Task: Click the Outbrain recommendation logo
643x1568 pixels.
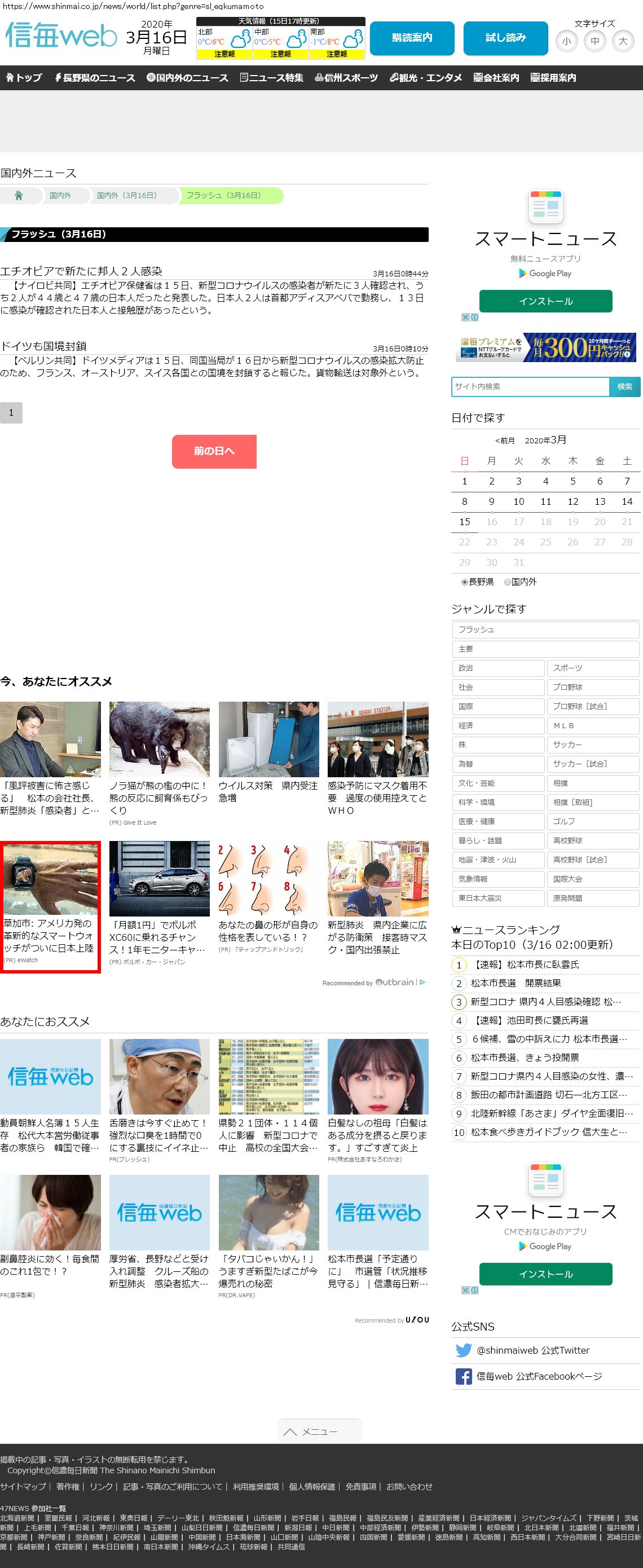Action: (395, 983)
